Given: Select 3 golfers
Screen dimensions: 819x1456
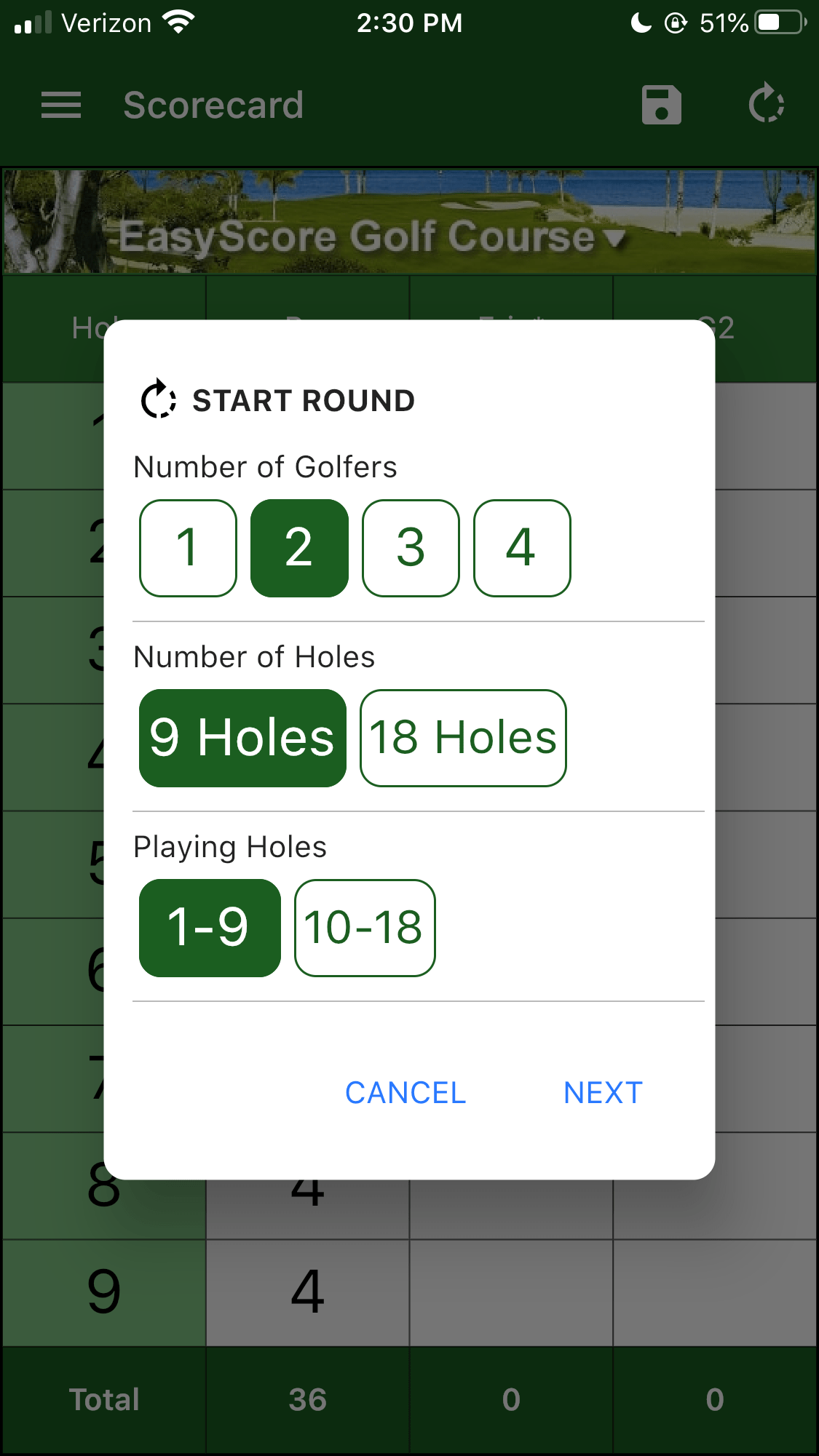Looking at the screenshot, I should point(411,548).
